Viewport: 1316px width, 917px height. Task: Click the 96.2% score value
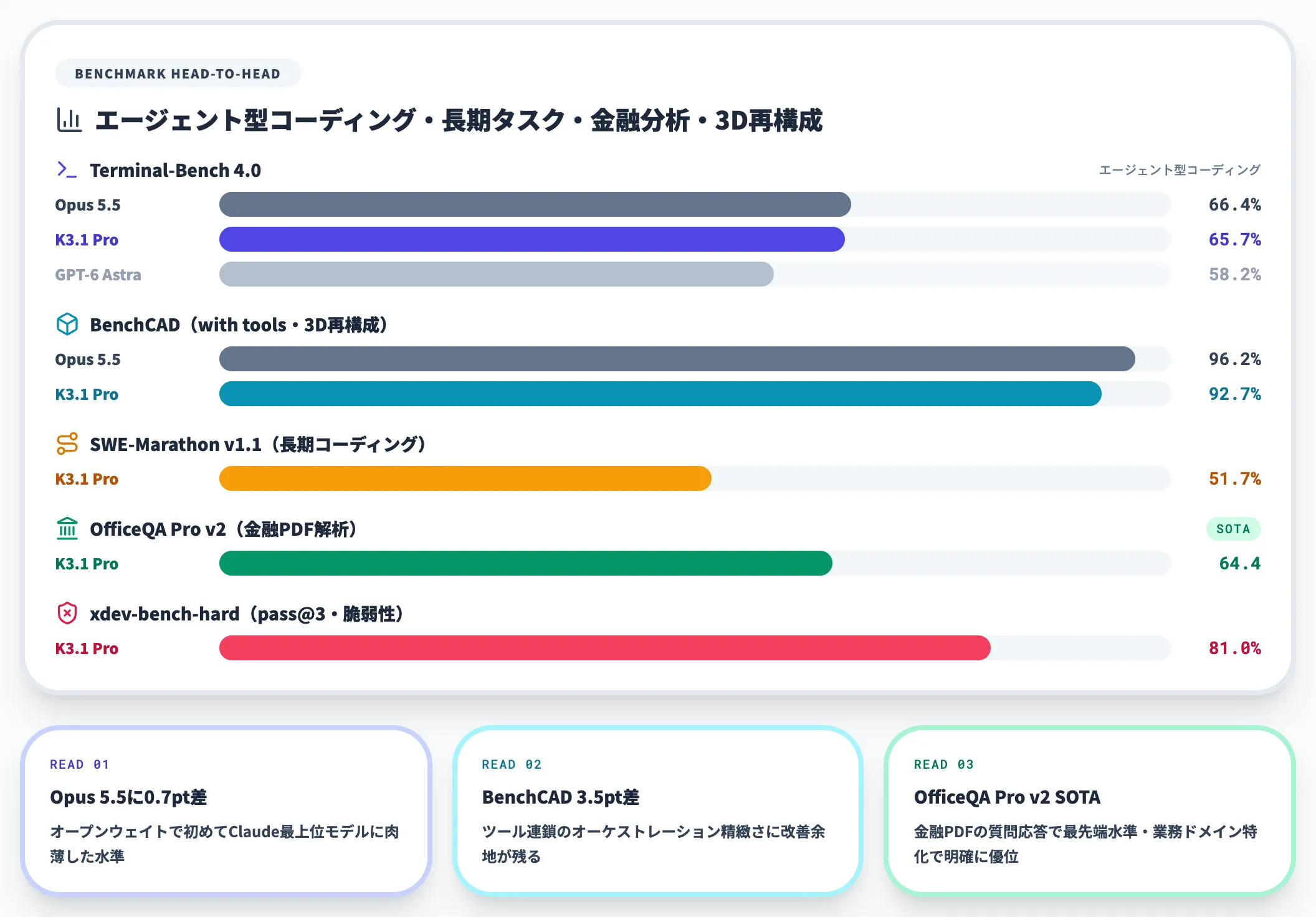[x=1234, y=359]
